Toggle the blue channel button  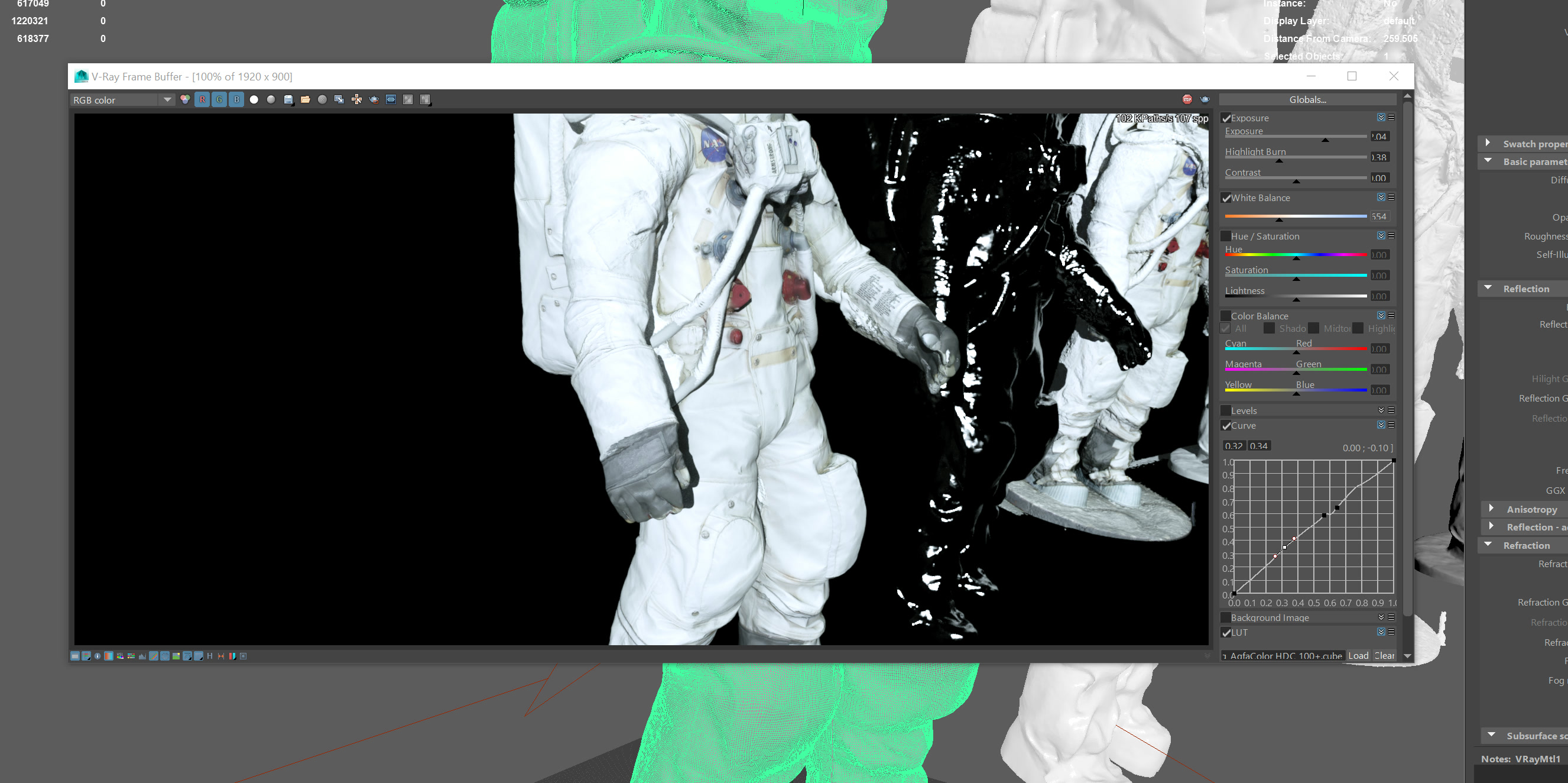[236, 99]
